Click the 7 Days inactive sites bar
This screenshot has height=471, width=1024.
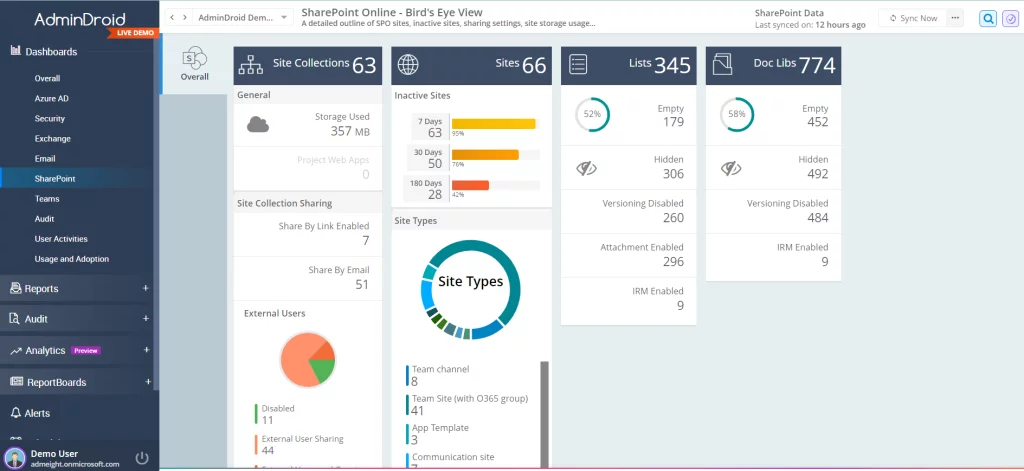pyautogui.click(x=493, y=124)
